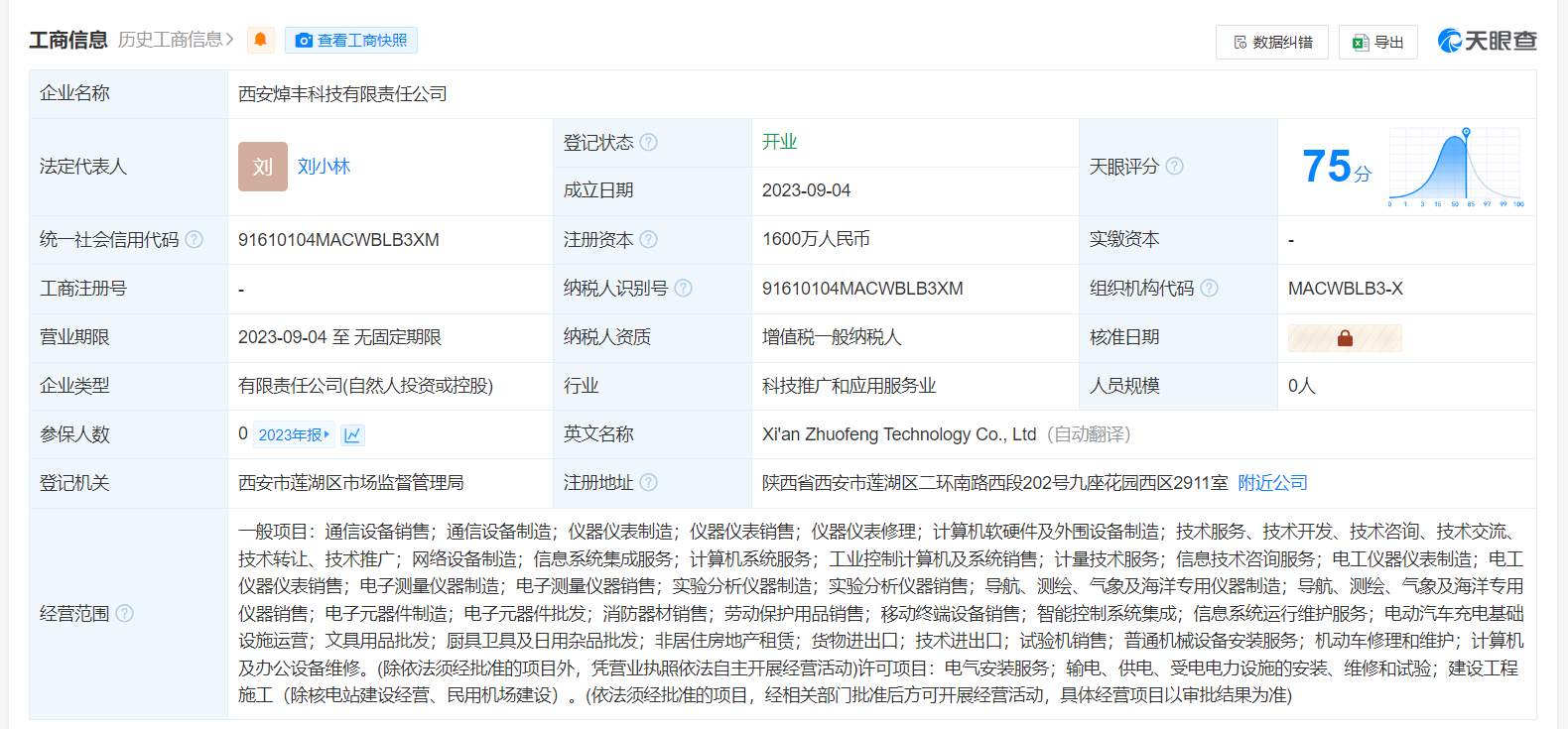Click 增值税一般纳税人 value

[x=832, y=337]
